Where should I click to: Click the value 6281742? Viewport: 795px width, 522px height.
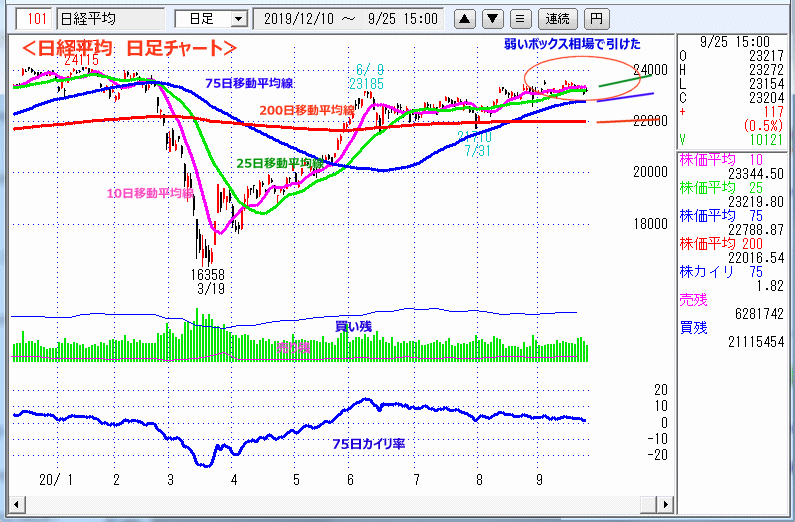pos(759,314)
